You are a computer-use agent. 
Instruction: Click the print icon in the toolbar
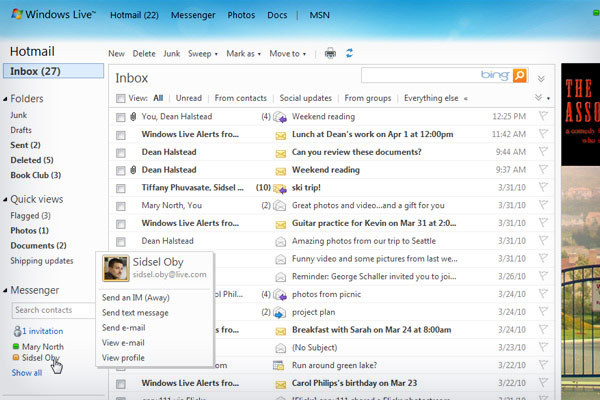point(330,53)
